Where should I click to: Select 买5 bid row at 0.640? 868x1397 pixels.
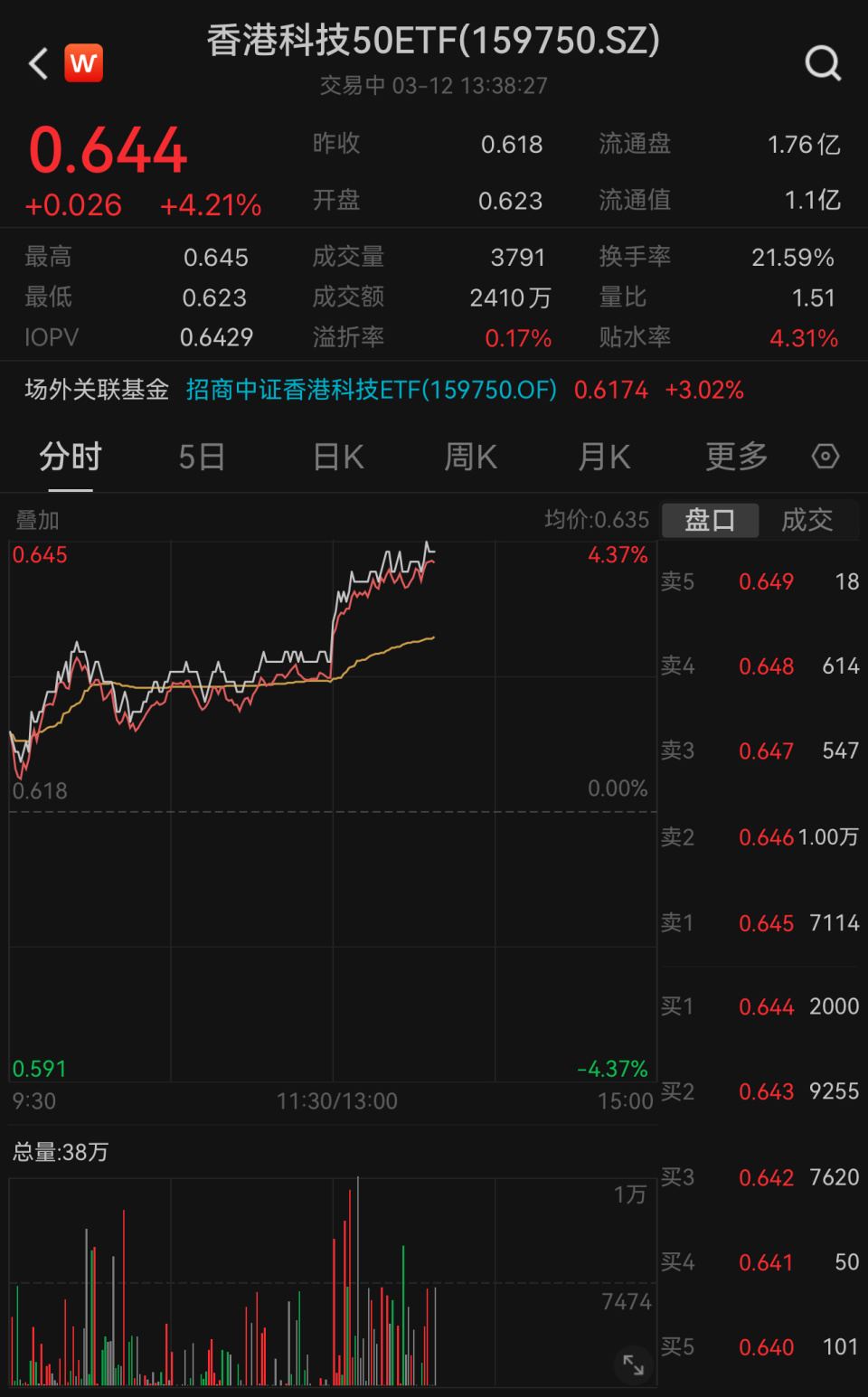click(760, 1347)
